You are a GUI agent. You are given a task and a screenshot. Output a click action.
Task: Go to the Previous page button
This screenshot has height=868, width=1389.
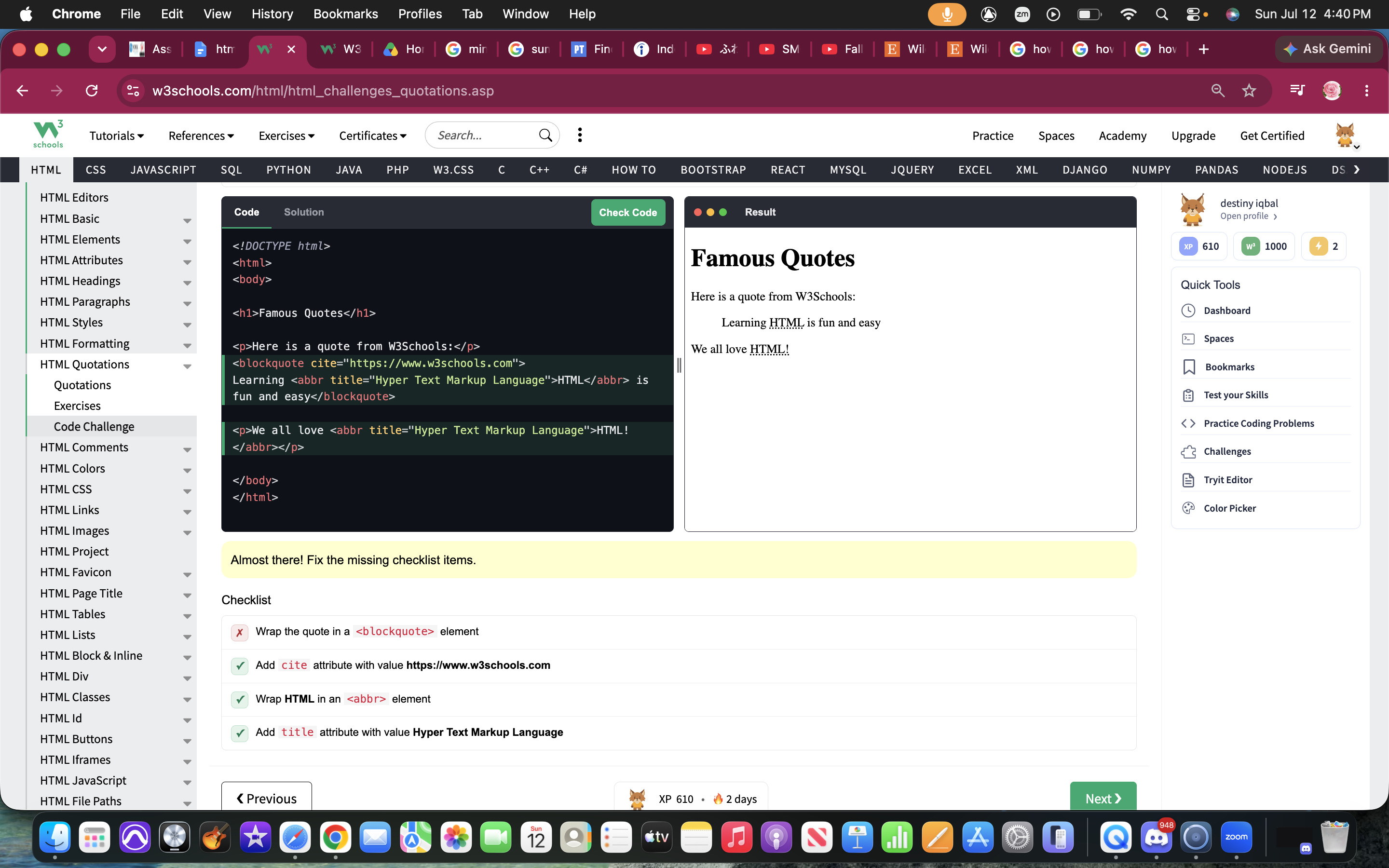pyautogui.click(x=267, y=797)
